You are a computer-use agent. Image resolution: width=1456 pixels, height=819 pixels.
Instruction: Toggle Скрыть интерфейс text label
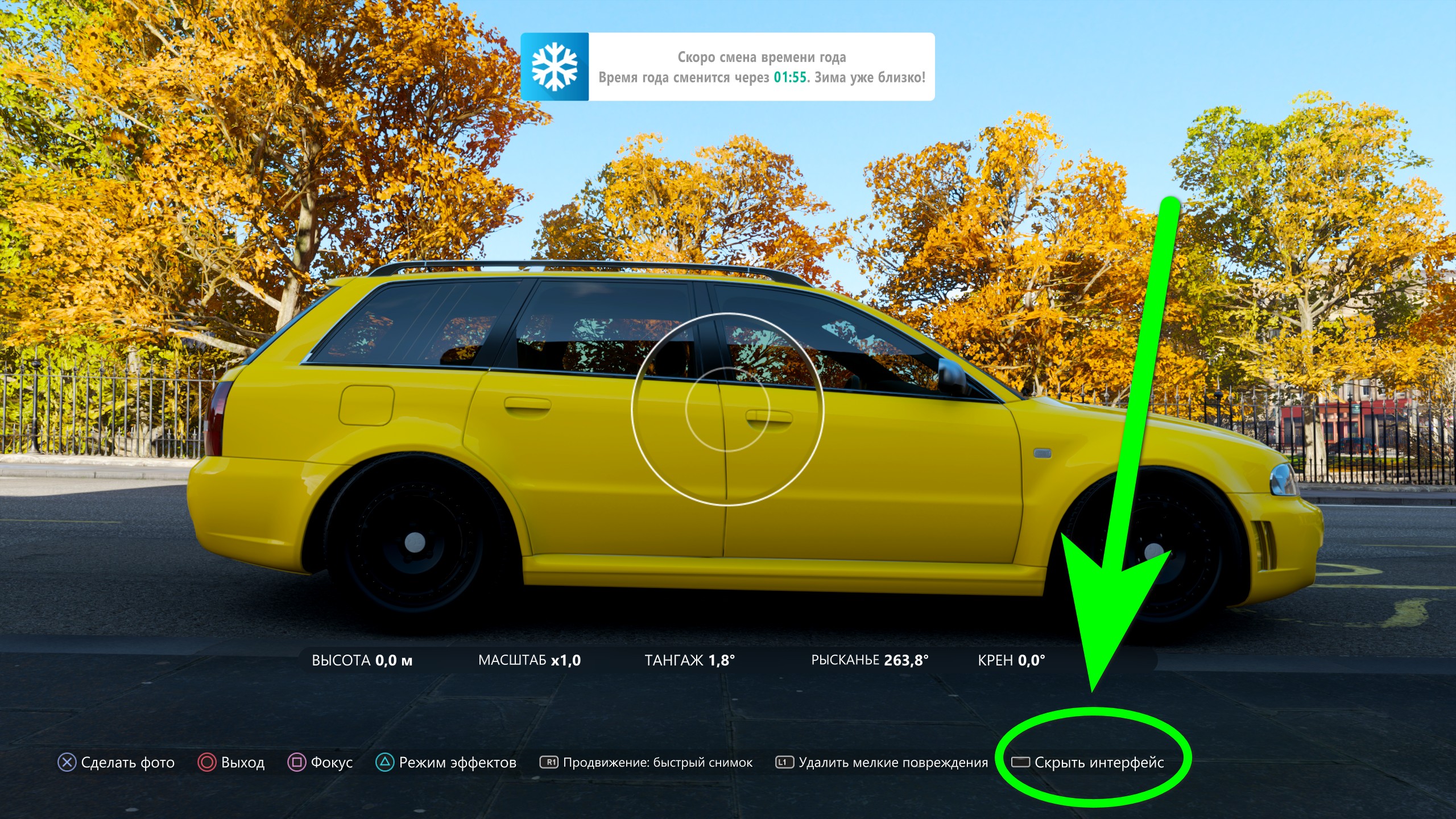1099,763
